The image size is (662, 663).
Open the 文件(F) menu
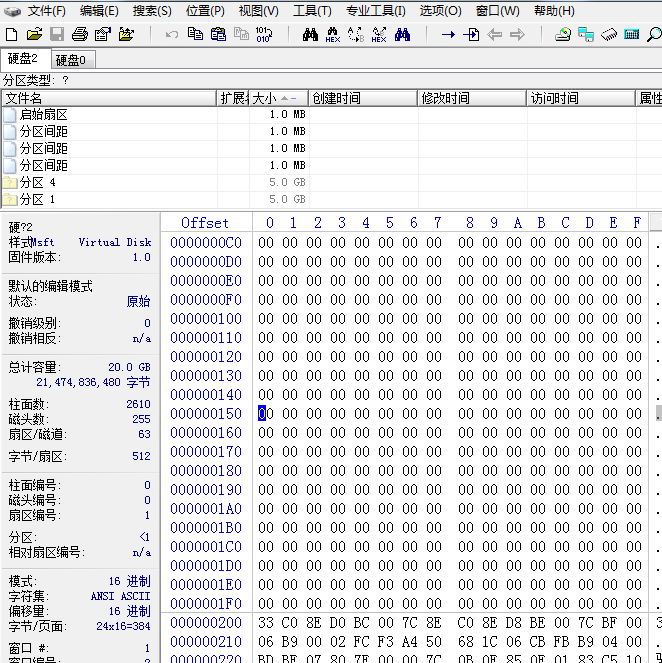click(x=47, y=11)
